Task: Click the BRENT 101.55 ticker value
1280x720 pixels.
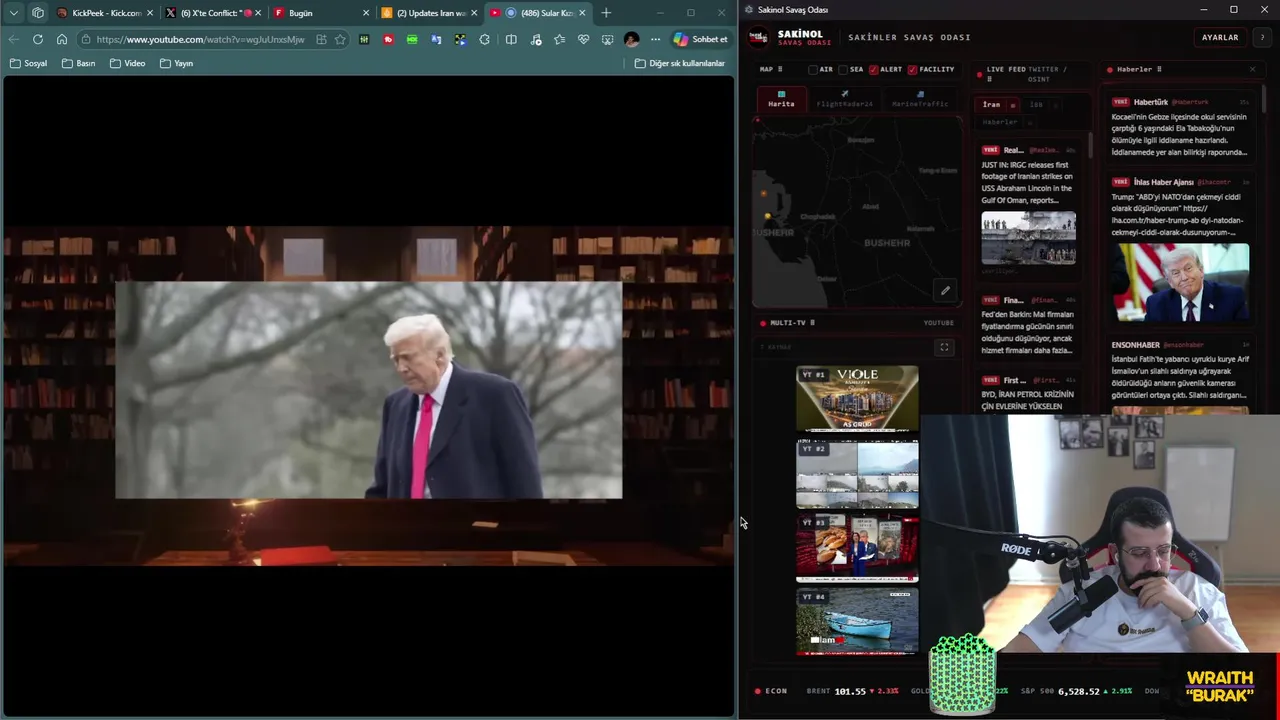Action: 850,691
